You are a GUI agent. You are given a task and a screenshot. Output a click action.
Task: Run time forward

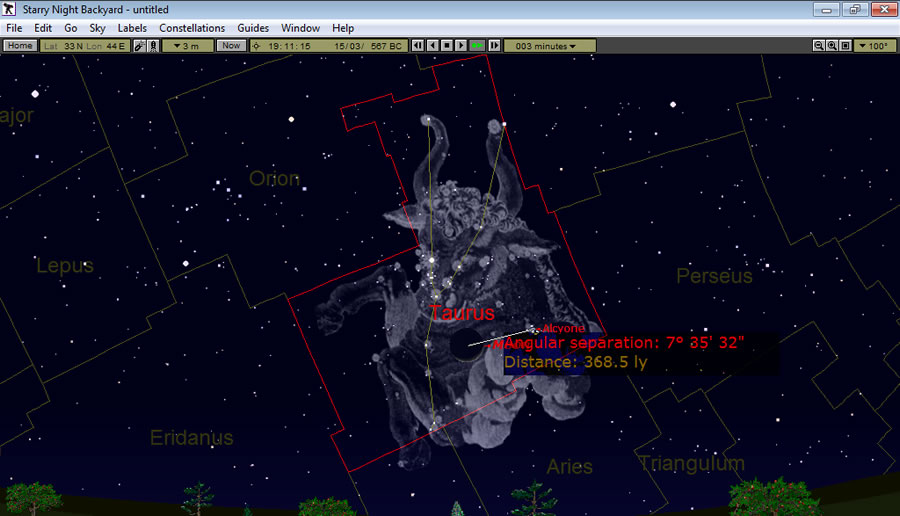pyautogui.click(x=461, y=46)
